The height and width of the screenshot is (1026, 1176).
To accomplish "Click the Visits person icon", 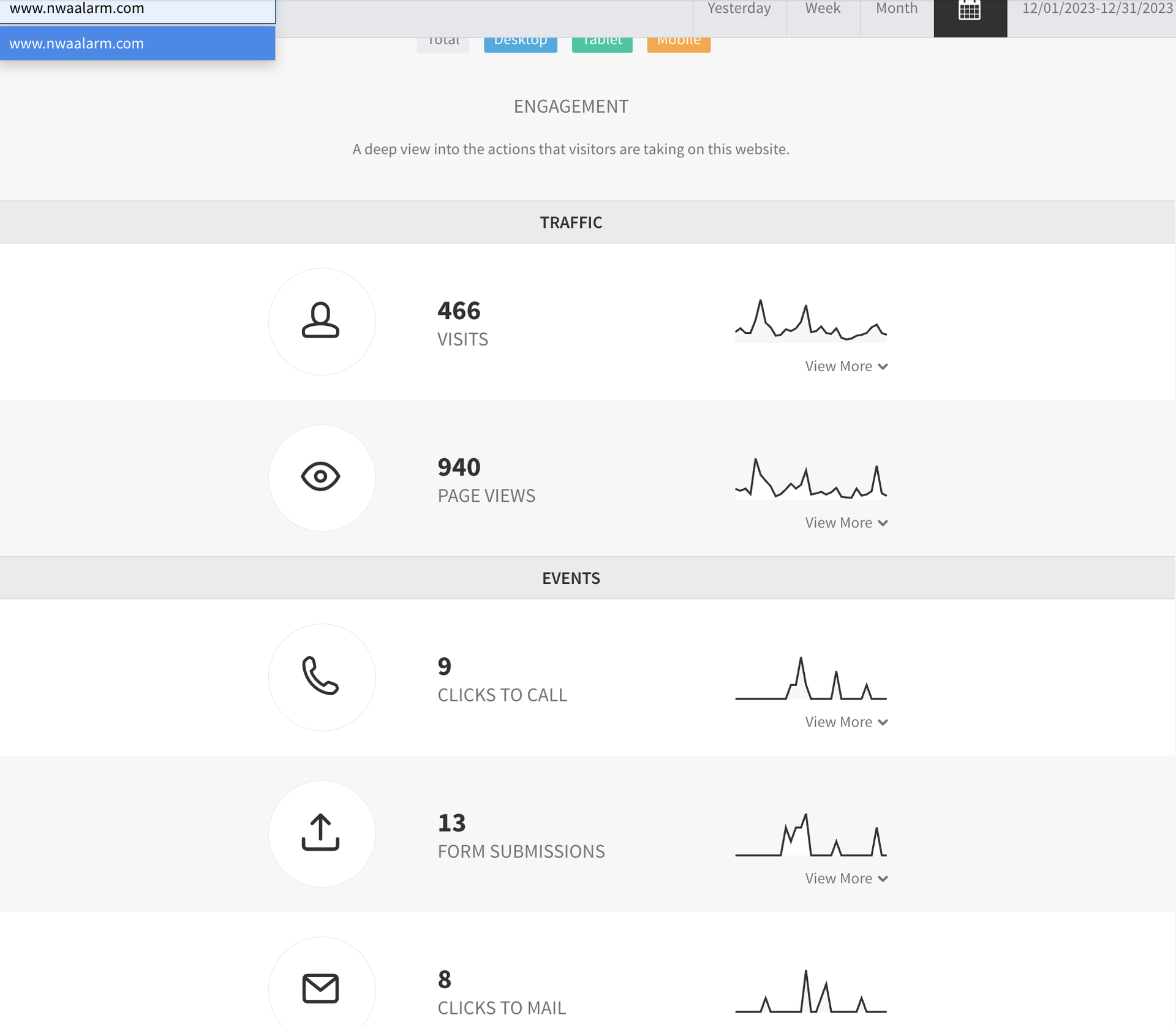I will tap(321, 321).
